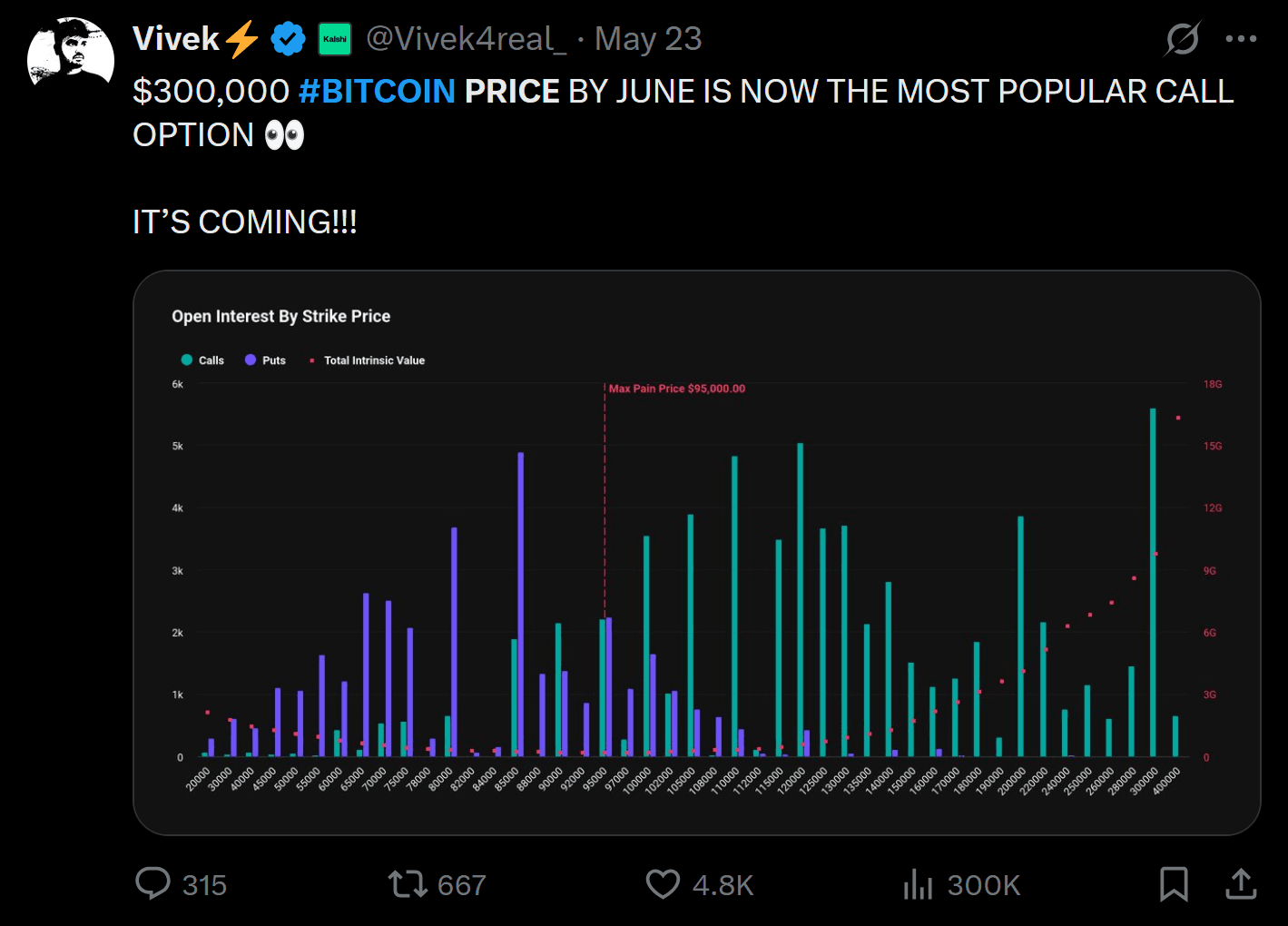Click the May 23 post date
Screen dimensions: 1288x926
(648, 39)
